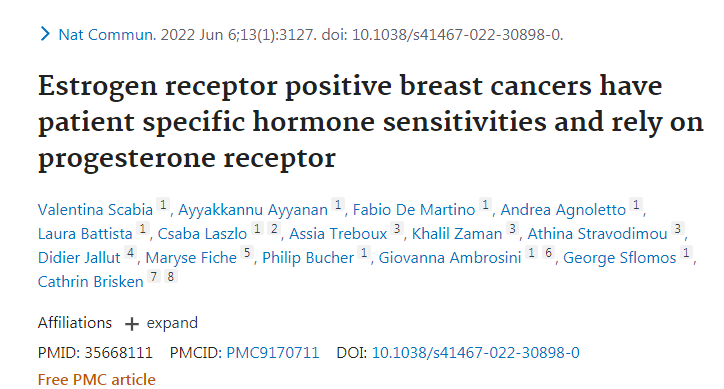Click affiliation superscript 8 after Cathrin Brisken

coord(171,277)
